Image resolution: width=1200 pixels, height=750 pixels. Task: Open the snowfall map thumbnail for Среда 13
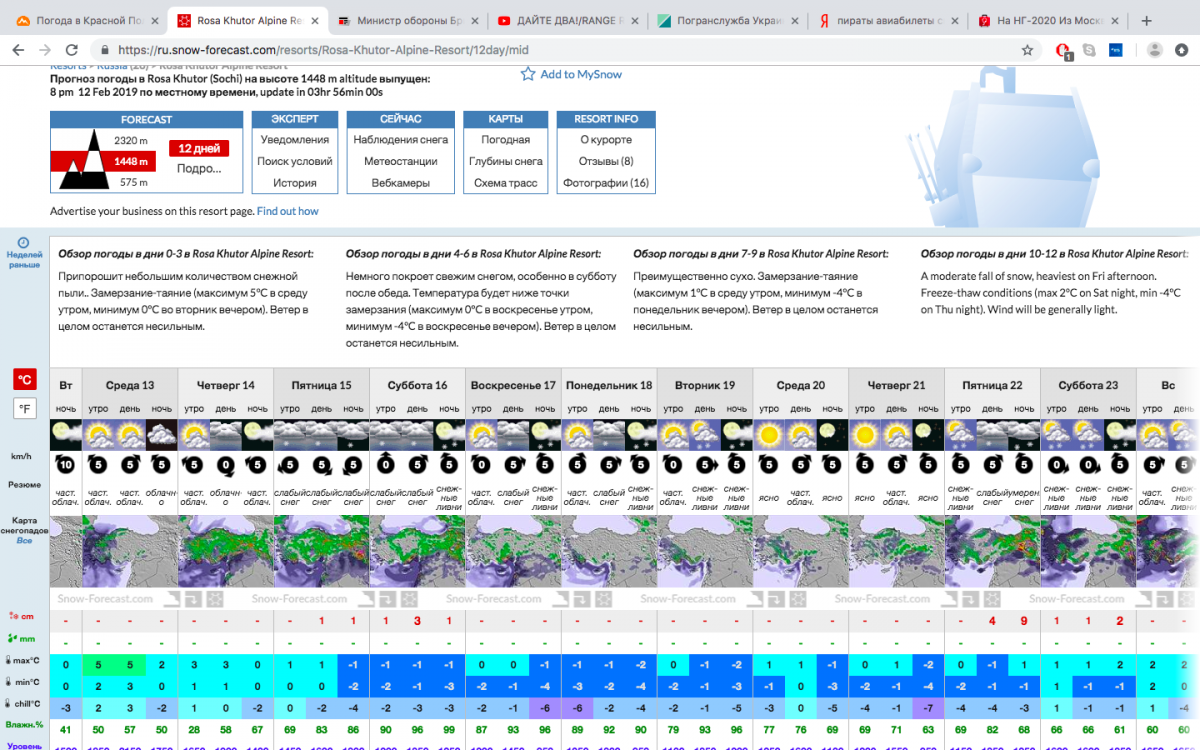tap(129, 551)
